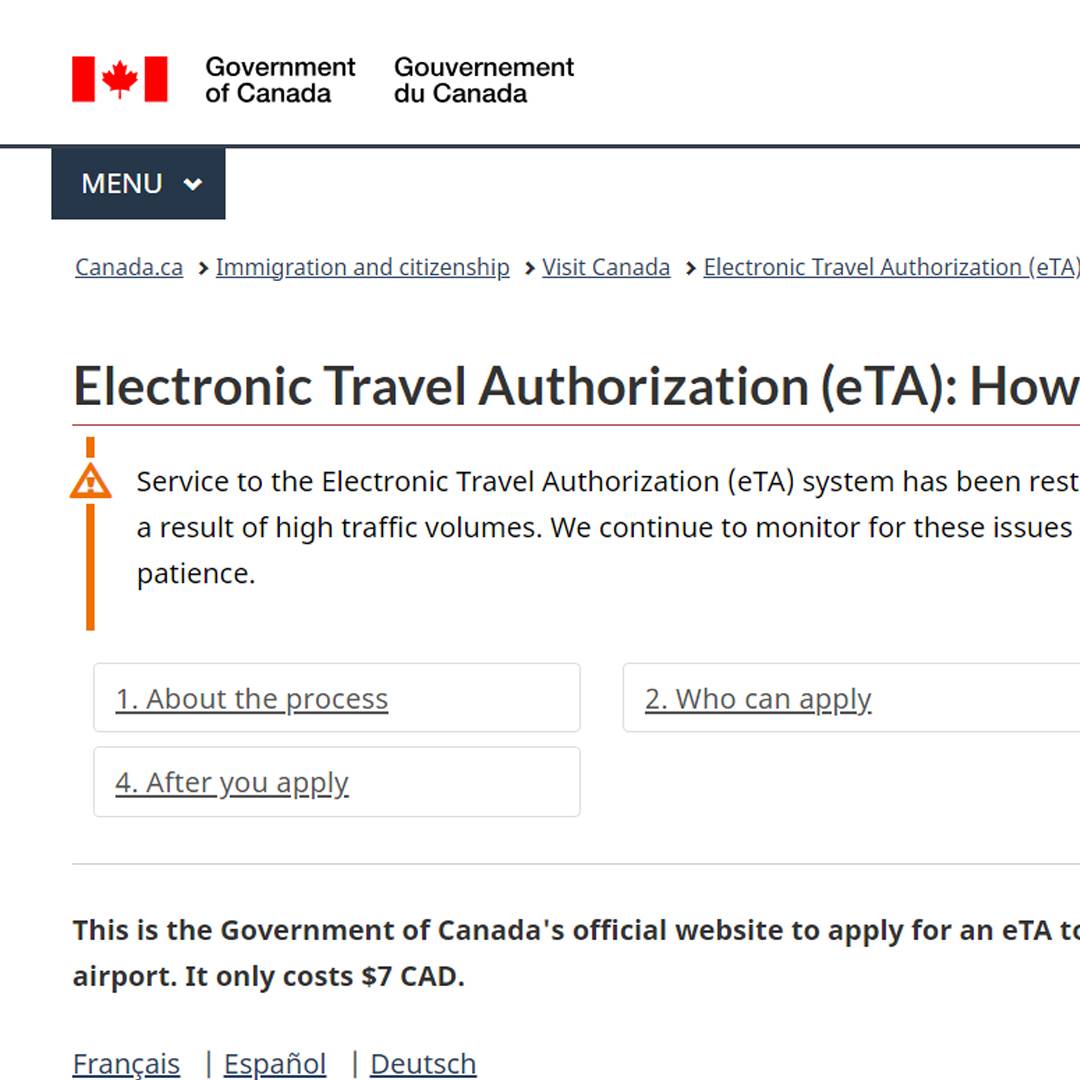Open Electronic Travel Authorization (eTA) breadcrumb link
This screenshot has width=1080, height=1080.
[890, 268]
